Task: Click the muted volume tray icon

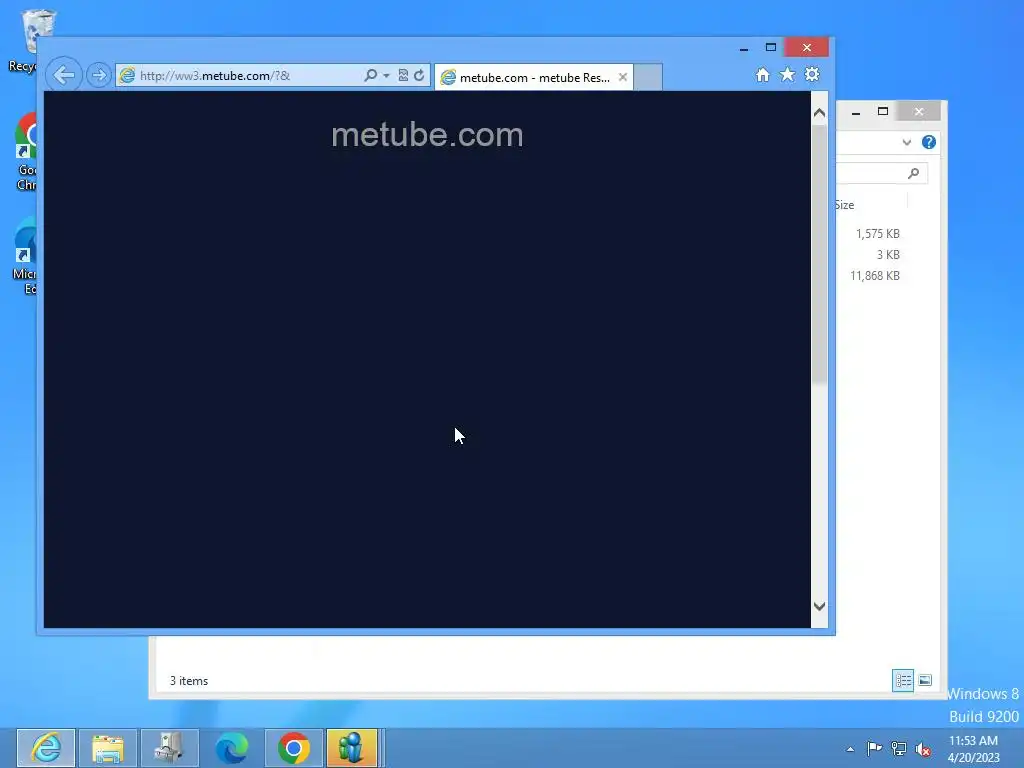Action: (x=923, y=749)
